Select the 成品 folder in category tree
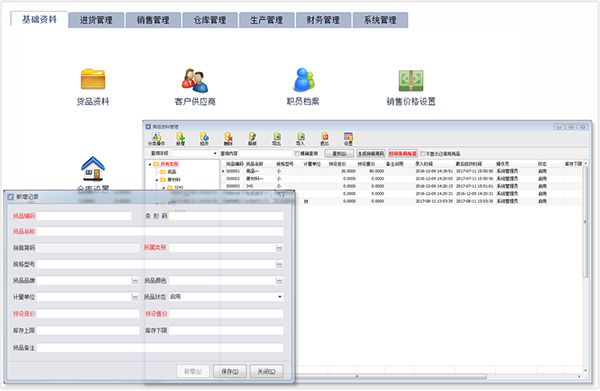 (168, 172)
